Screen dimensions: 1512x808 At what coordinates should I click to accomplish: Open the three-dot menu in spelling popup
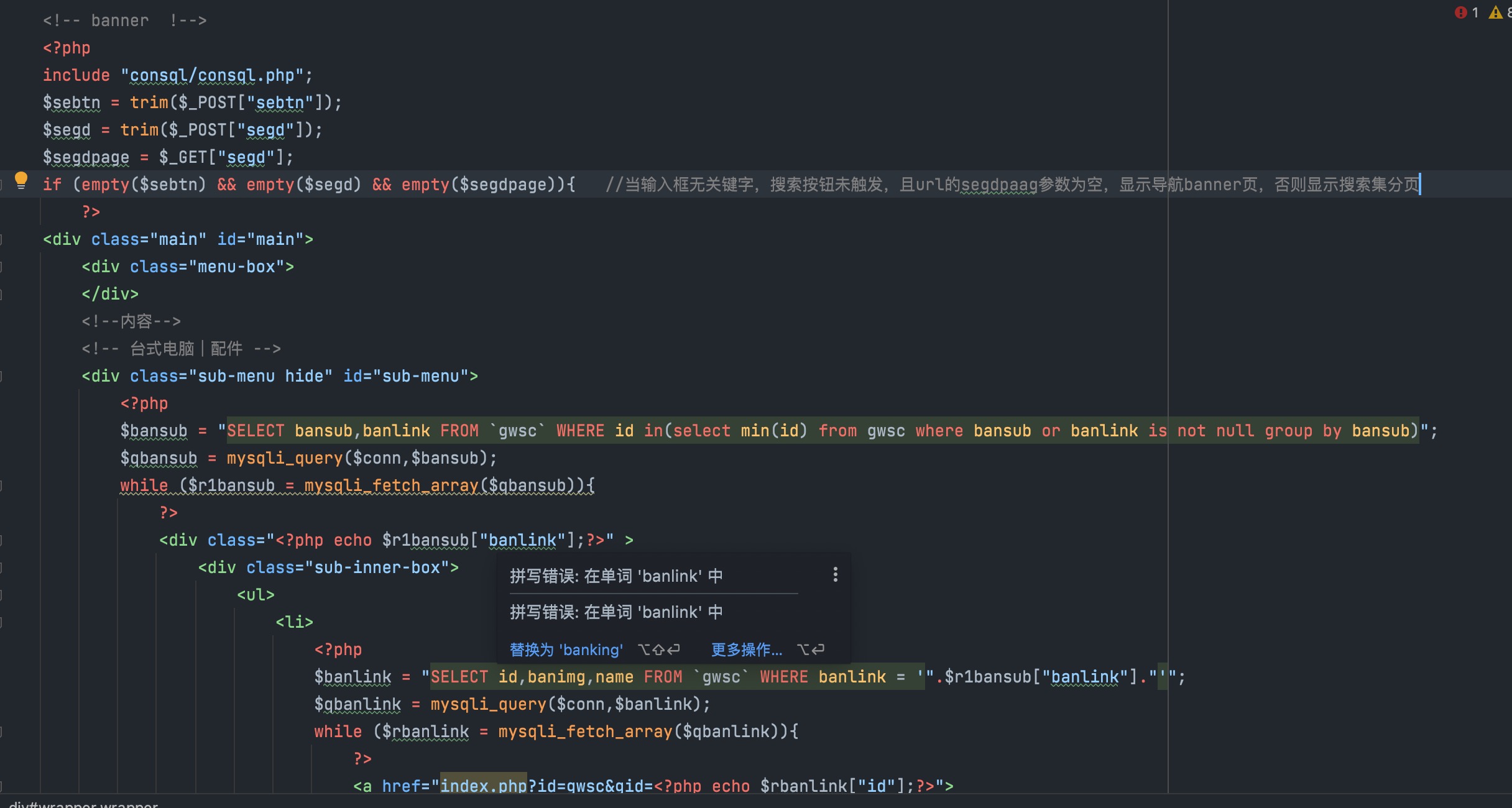[835, 575]
